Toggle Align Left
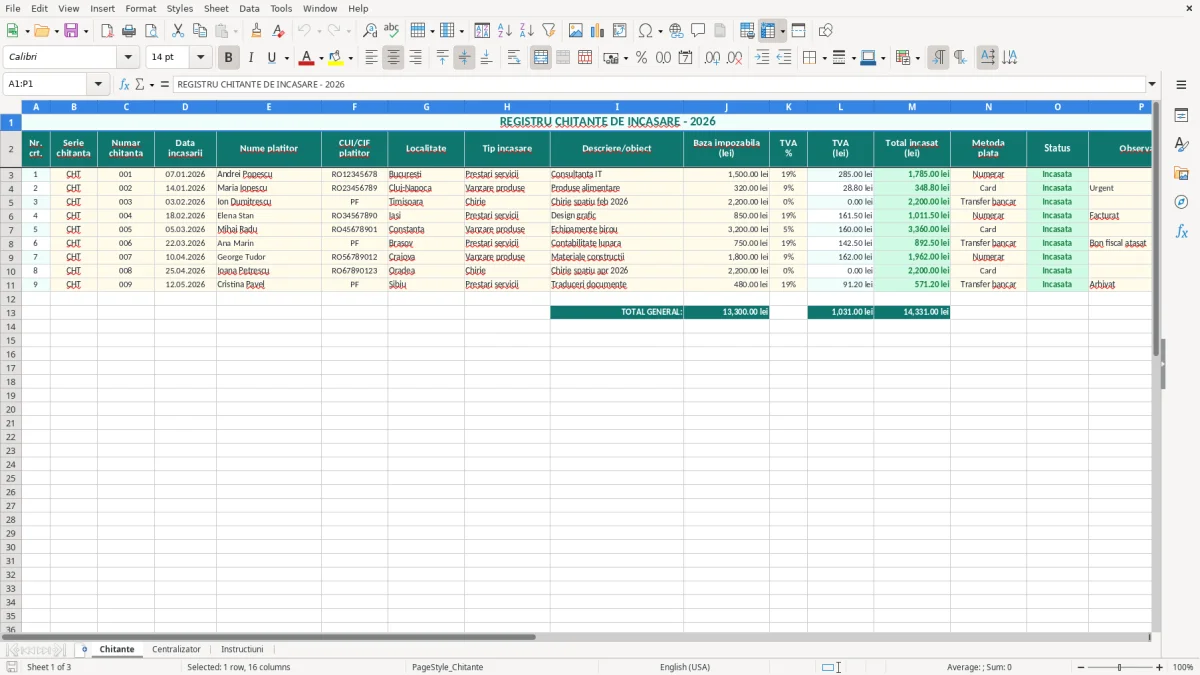The height and width of the screenshot is (675, 1200). 371,58
